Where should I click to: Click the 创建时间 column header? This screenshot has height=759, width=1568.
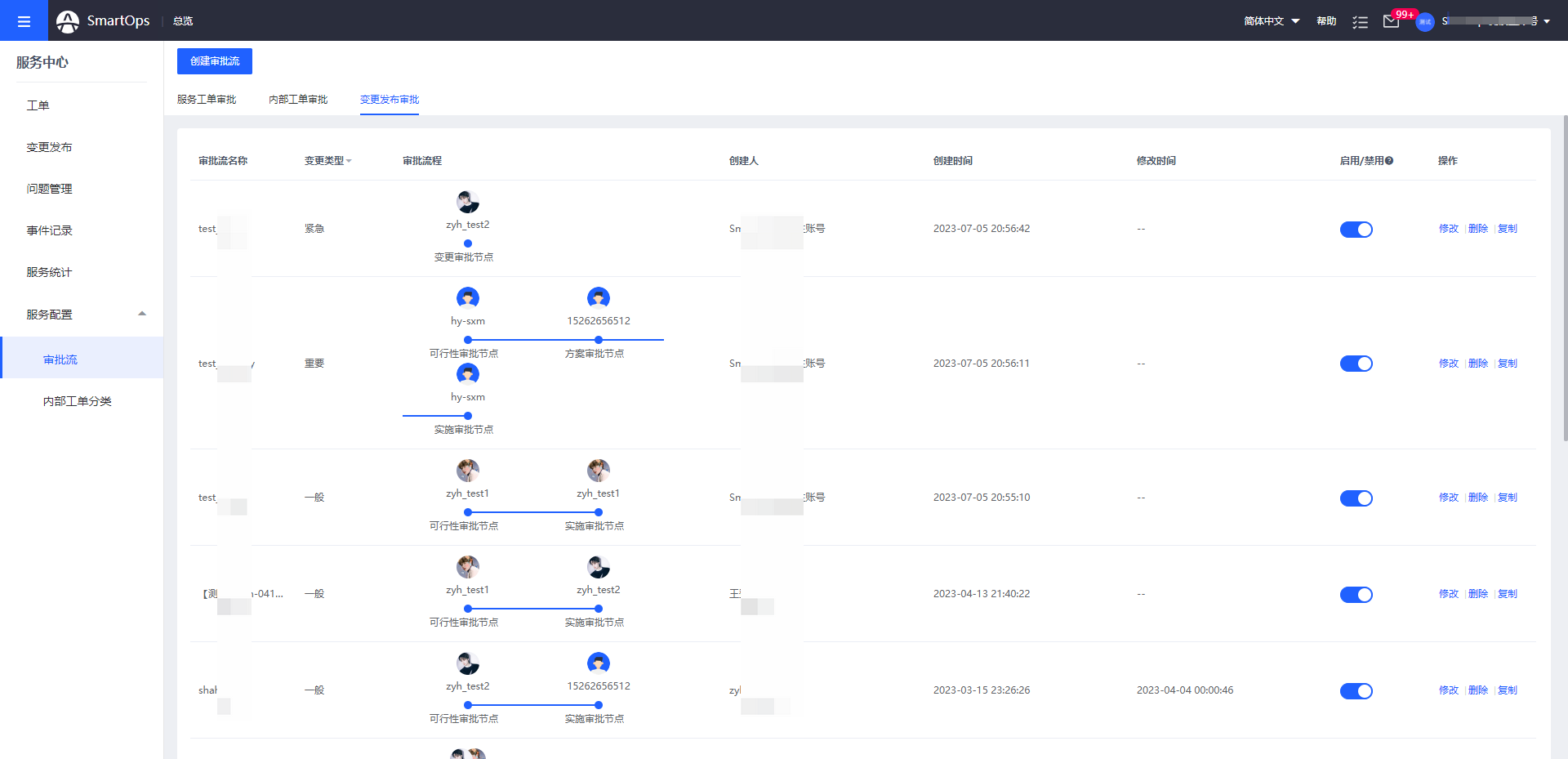(x=953, y=161)
